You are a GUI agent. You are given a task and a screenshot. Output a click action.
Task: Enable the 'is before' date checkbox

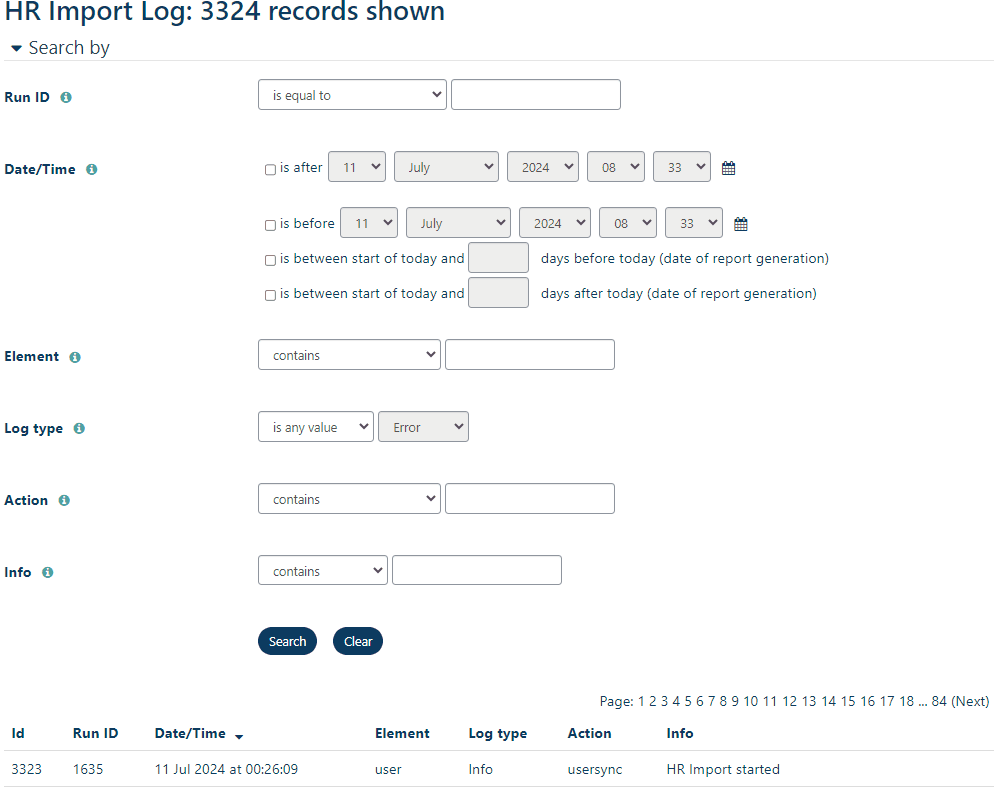click(270, 225)
